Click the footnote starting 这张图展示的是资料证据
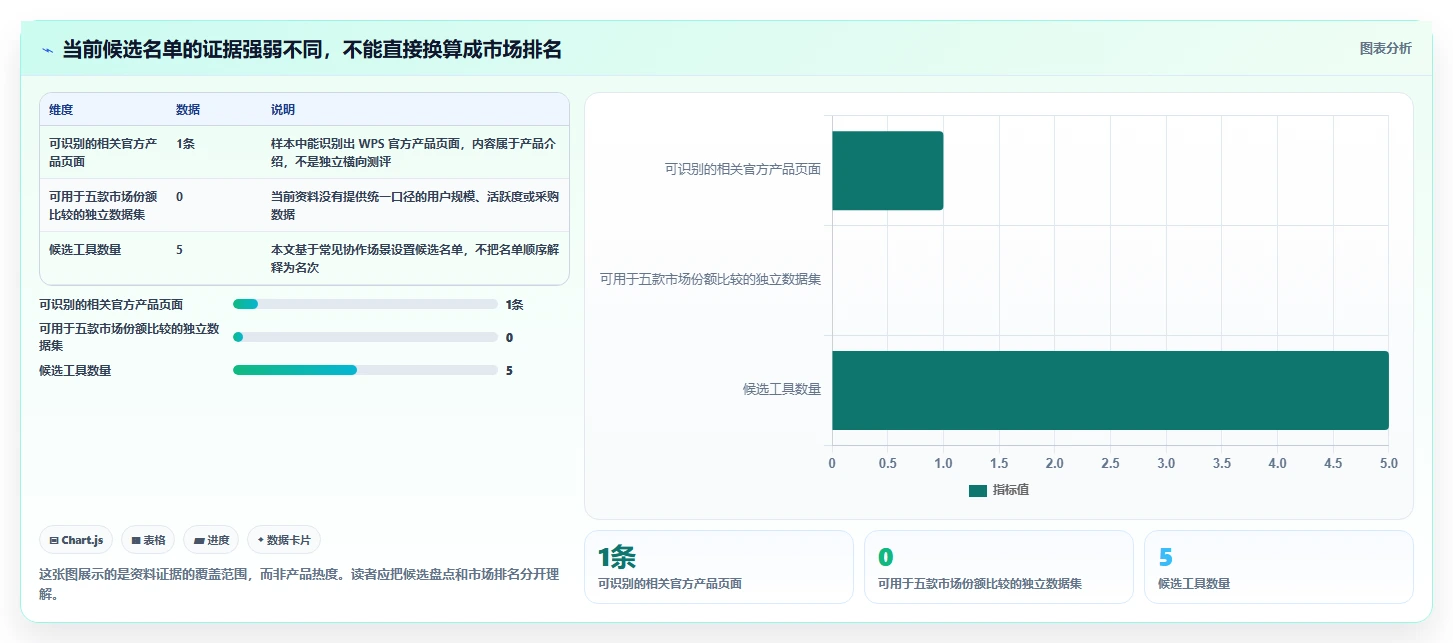This screenshot has height=643, width=1453. (x=299, y=584)
